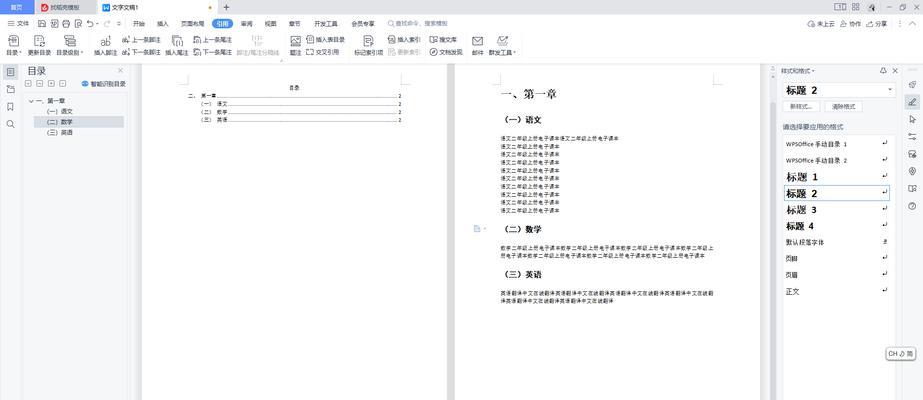
Task: Switch to the 审阅 review tab
Action: click(247, 24)
